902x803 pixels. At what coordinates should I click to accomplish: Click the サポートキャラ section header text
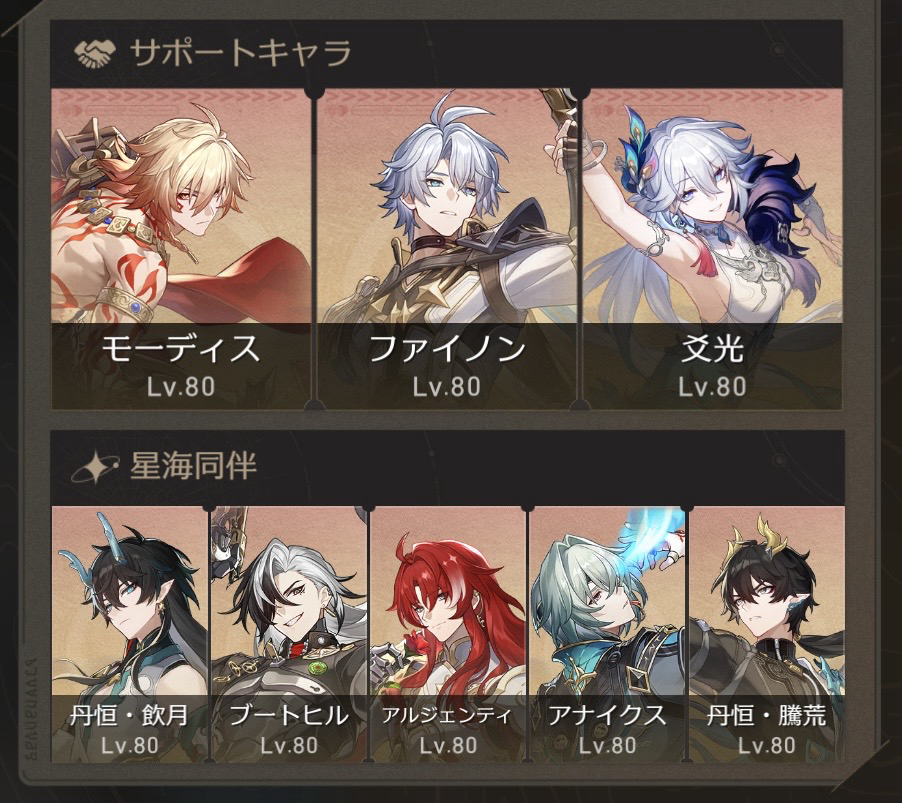[x=240, y=53]
